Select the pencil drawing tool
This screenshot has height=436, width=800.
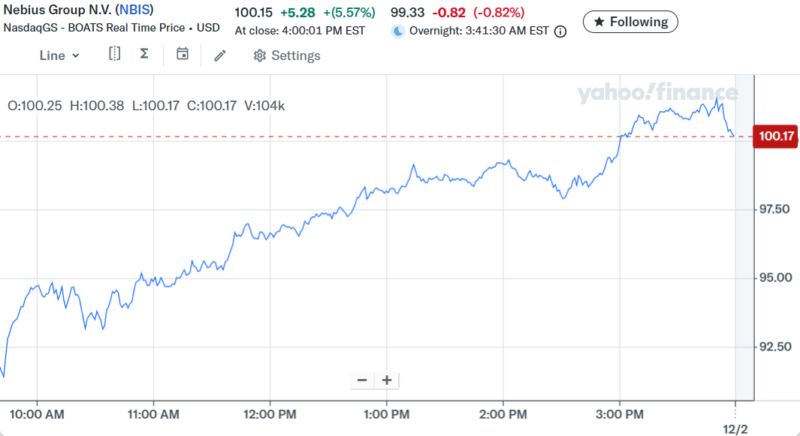pyautogui.click(x=220, y=55)
